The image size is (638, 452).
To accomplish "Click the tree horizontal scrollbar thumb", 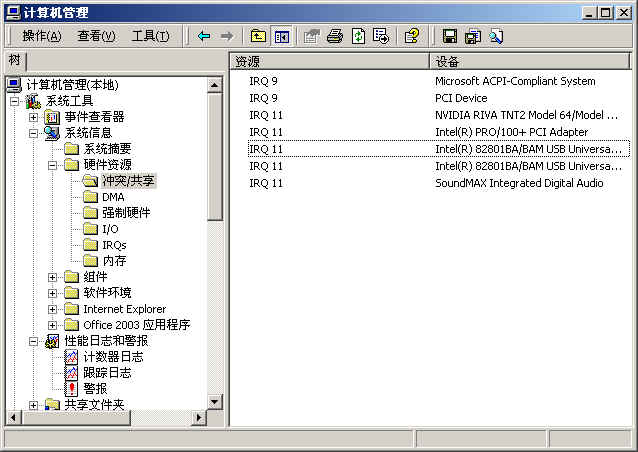I will tap(76, 417).
